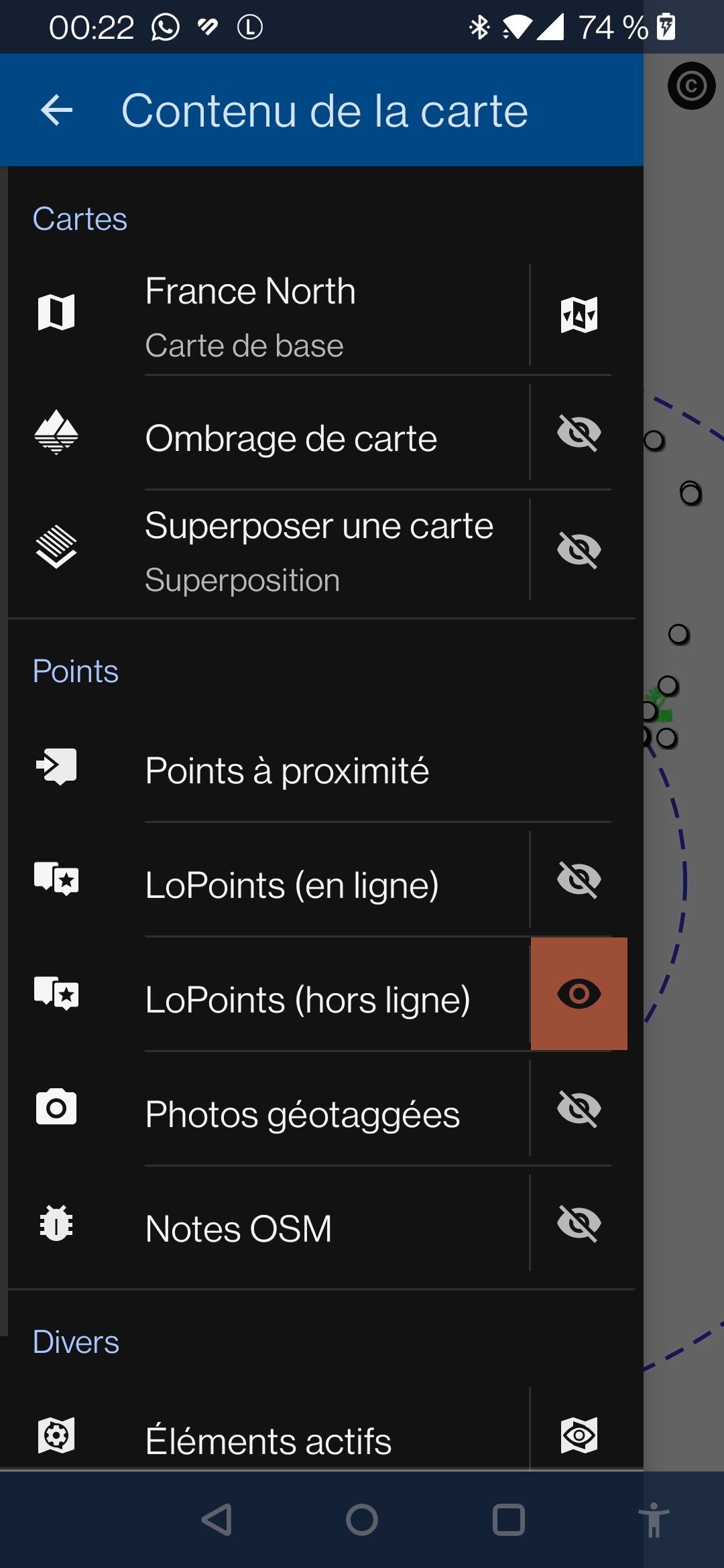Tap the copyright icon on the map
Image resolution: width=724 pixels, height=1568 pixels.
click(x=691, y=86)
